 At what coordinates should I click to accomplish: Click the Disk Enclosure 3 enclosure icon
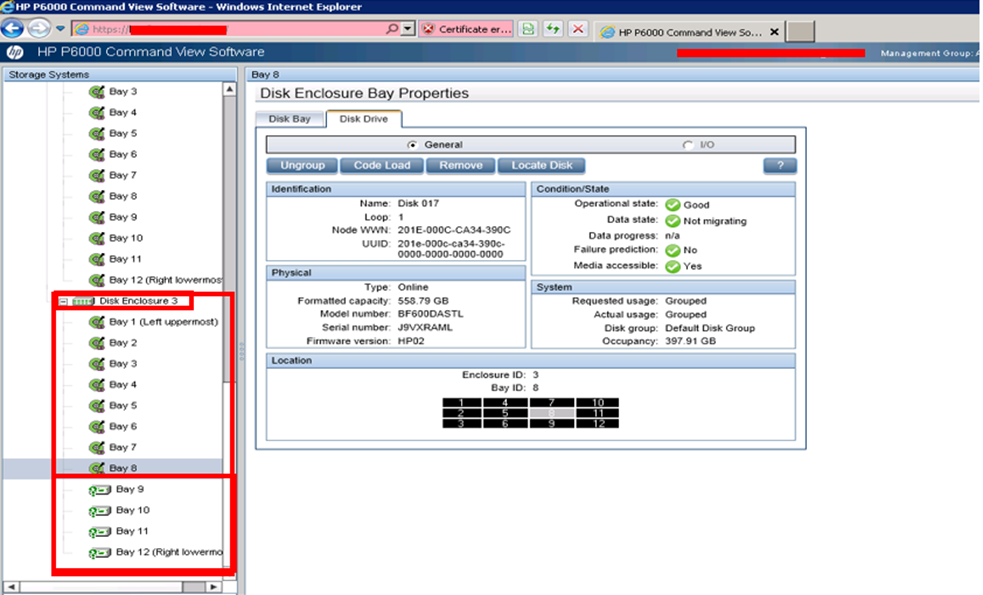83,301
